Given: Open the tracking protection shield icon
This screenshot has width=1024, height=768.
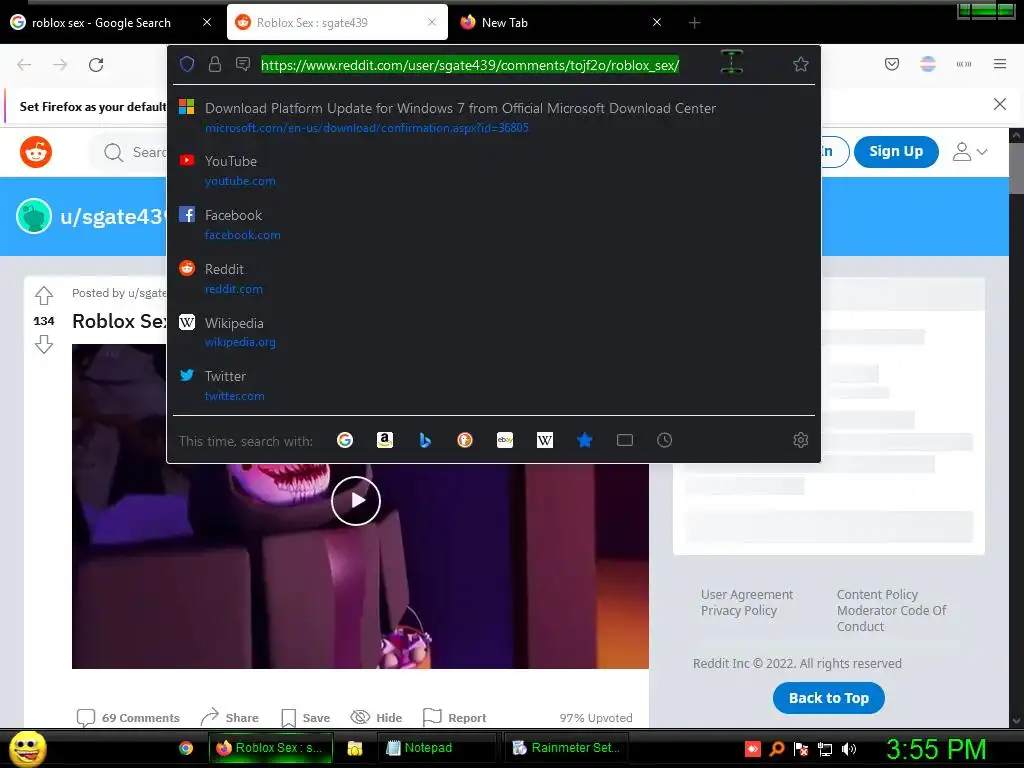Looking at the screenshot, I should 187,64.
